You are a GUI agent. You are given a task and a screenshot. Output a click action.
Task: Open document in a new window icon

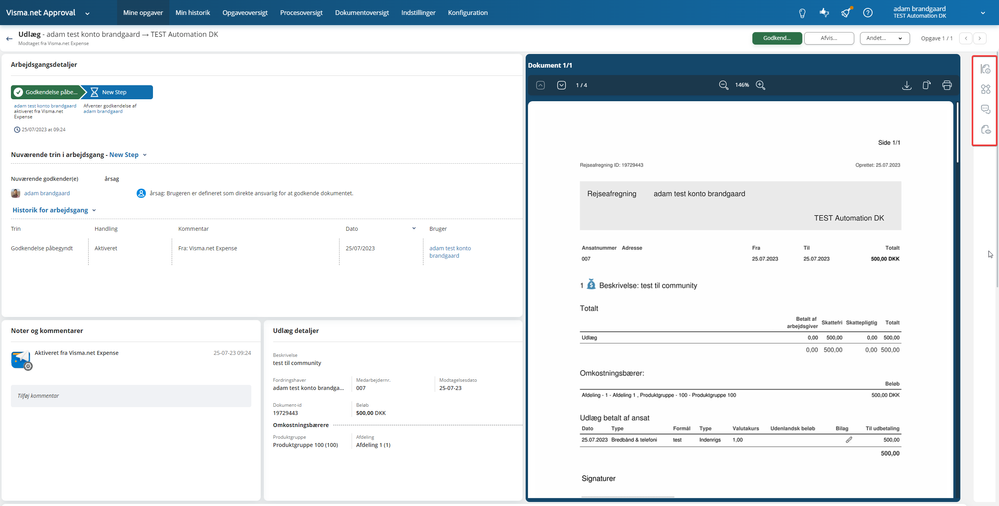[927, 85]
